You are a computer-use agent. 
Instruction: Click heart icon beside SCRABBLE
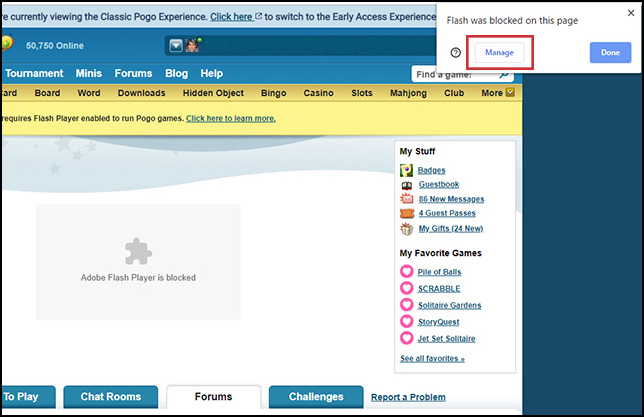(x=407, y=288)
